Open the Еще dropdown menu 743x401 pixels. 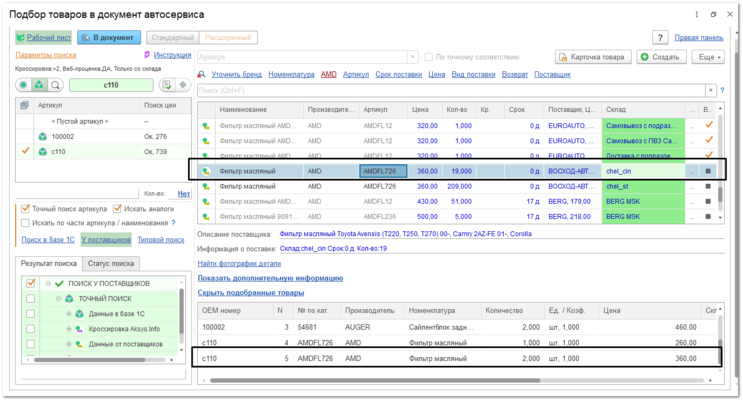click(x=708, y=57)
